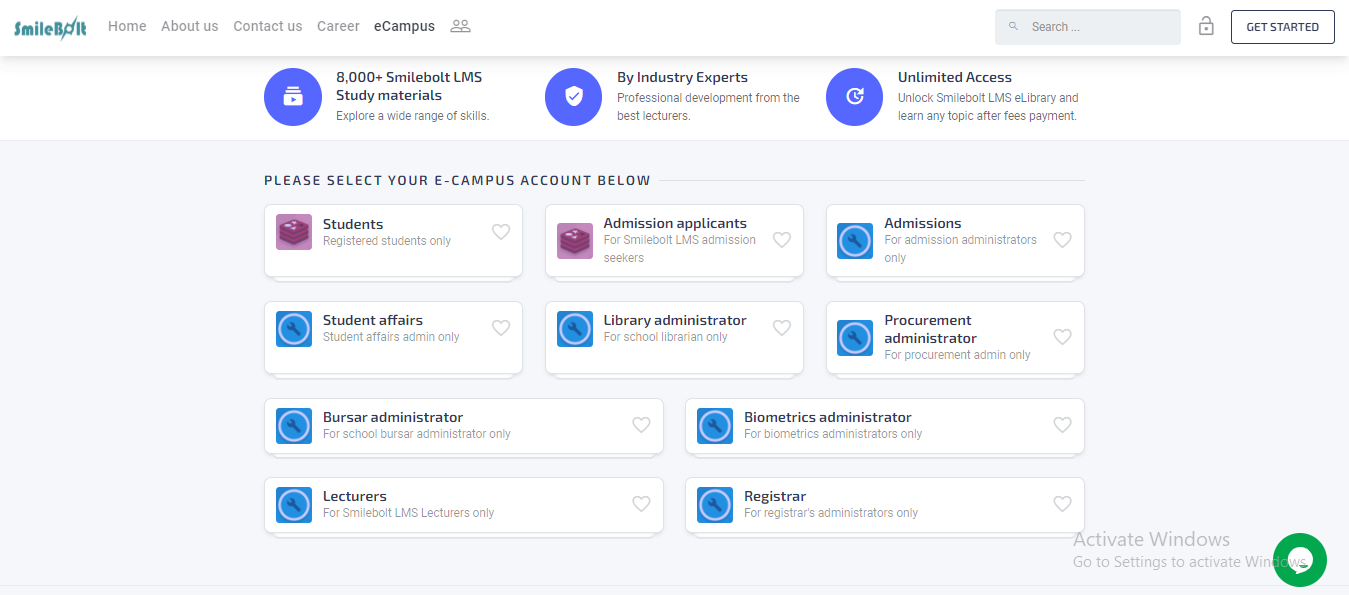Image resolution: width=1349 pixels, height=595 pixels.
Task: Go to the About us page
Action: point(189,26)
